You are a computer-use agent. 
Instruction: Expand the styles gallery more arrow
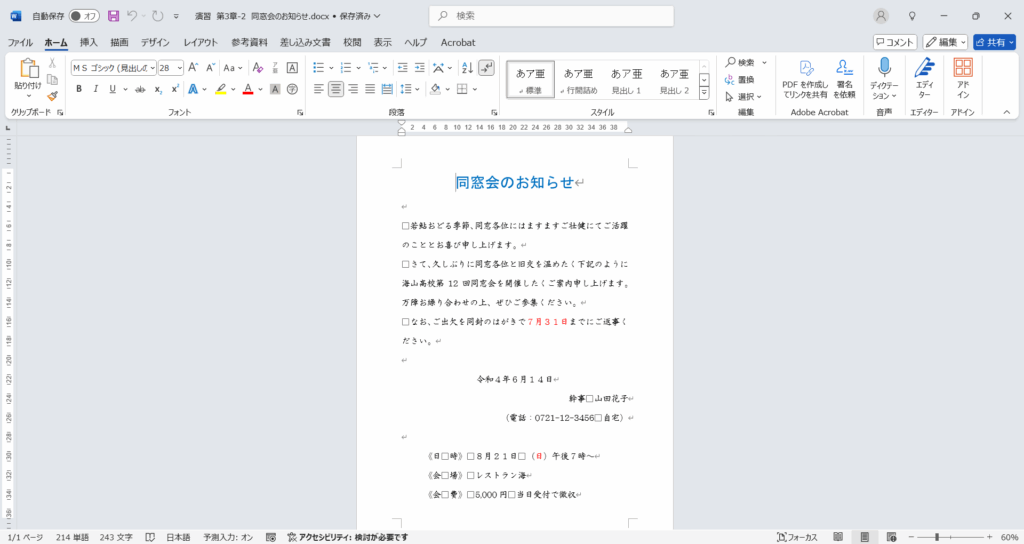click(704, 93)
